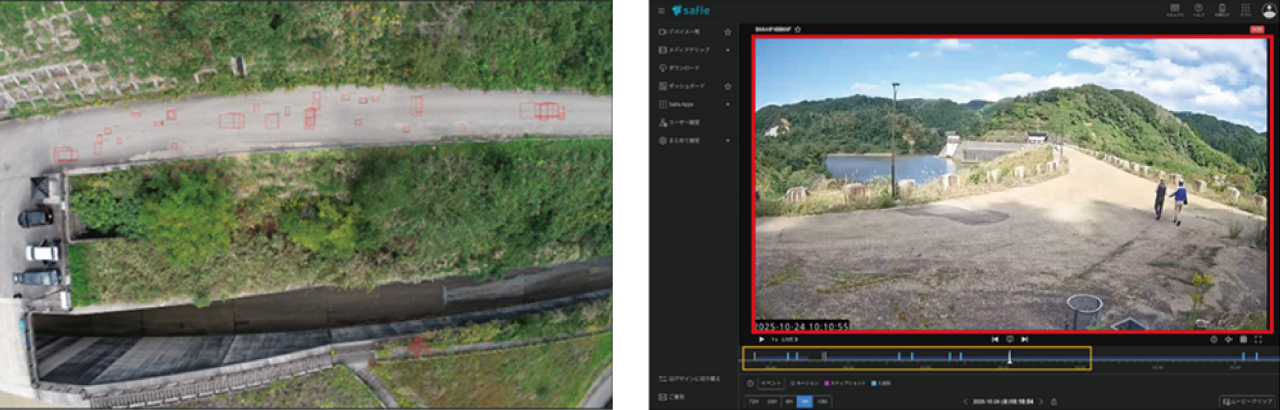Image resolution: width=1280 pixels, height=410 pixels.
Task: Skip to the previous event in player
Action: [x=995, y=339]
